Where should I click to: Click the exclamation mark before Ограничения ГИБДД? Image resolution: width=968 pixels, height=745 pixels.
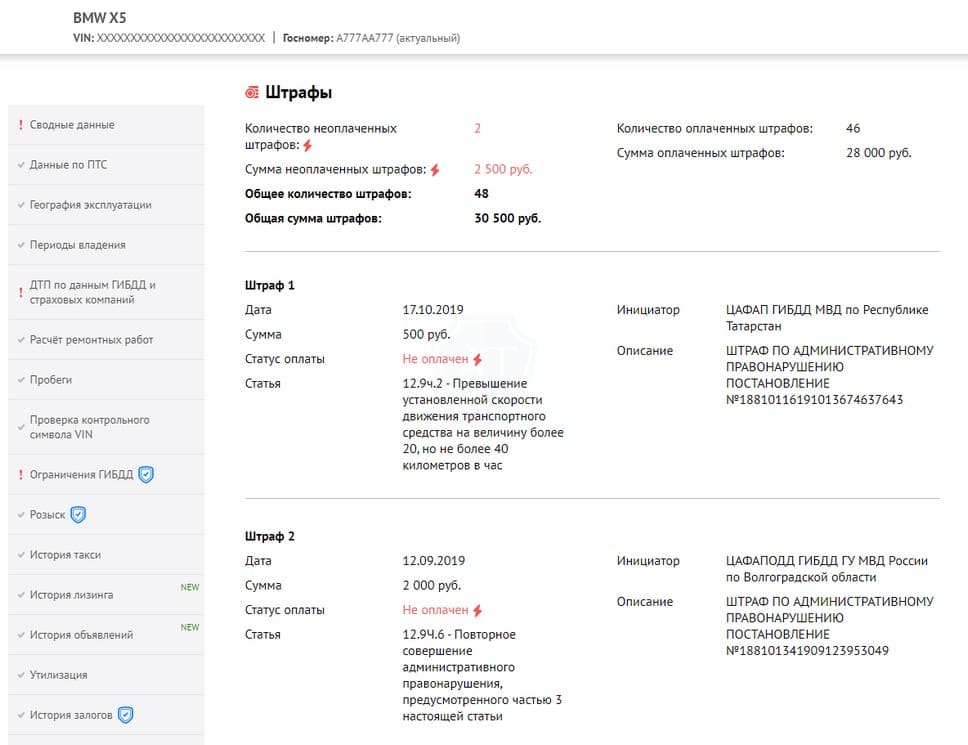coord(20,475)
